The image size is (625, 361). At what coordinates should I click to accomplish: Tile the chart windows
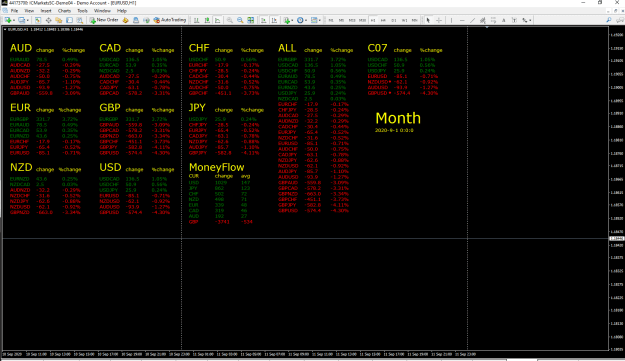point(251,20)
